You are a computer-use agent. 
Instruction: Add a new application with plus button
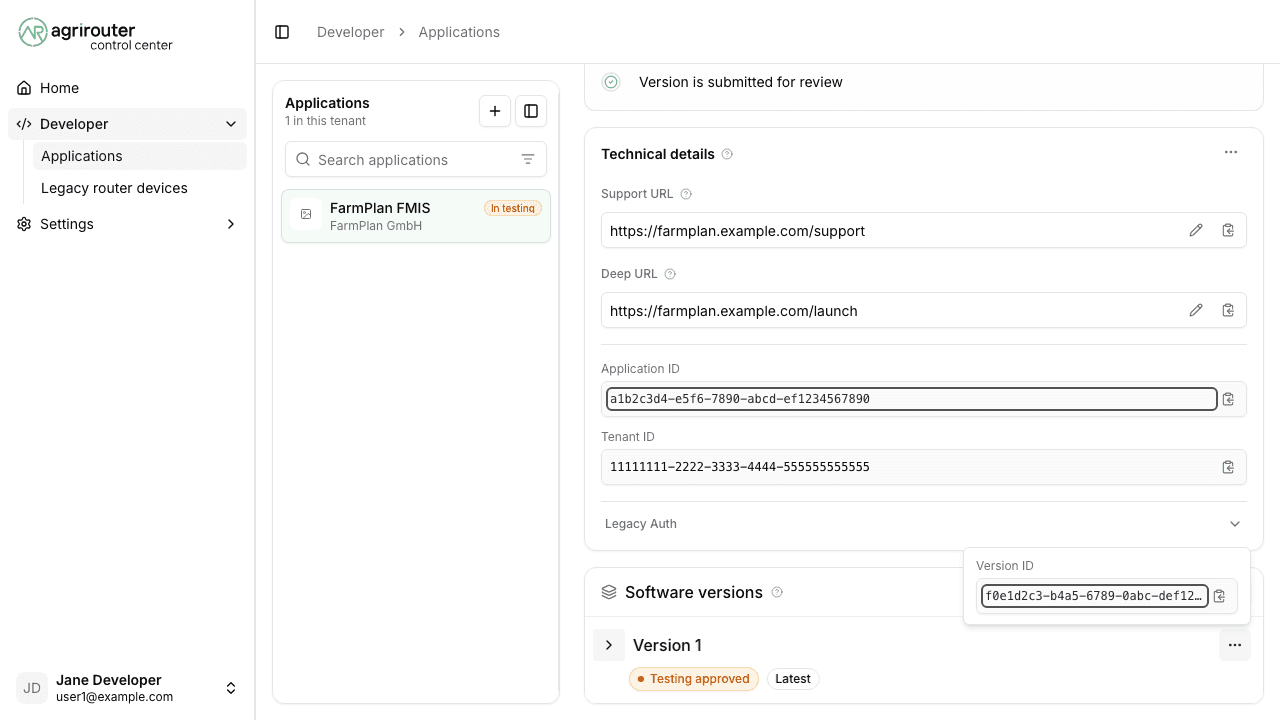coord(495,111)
